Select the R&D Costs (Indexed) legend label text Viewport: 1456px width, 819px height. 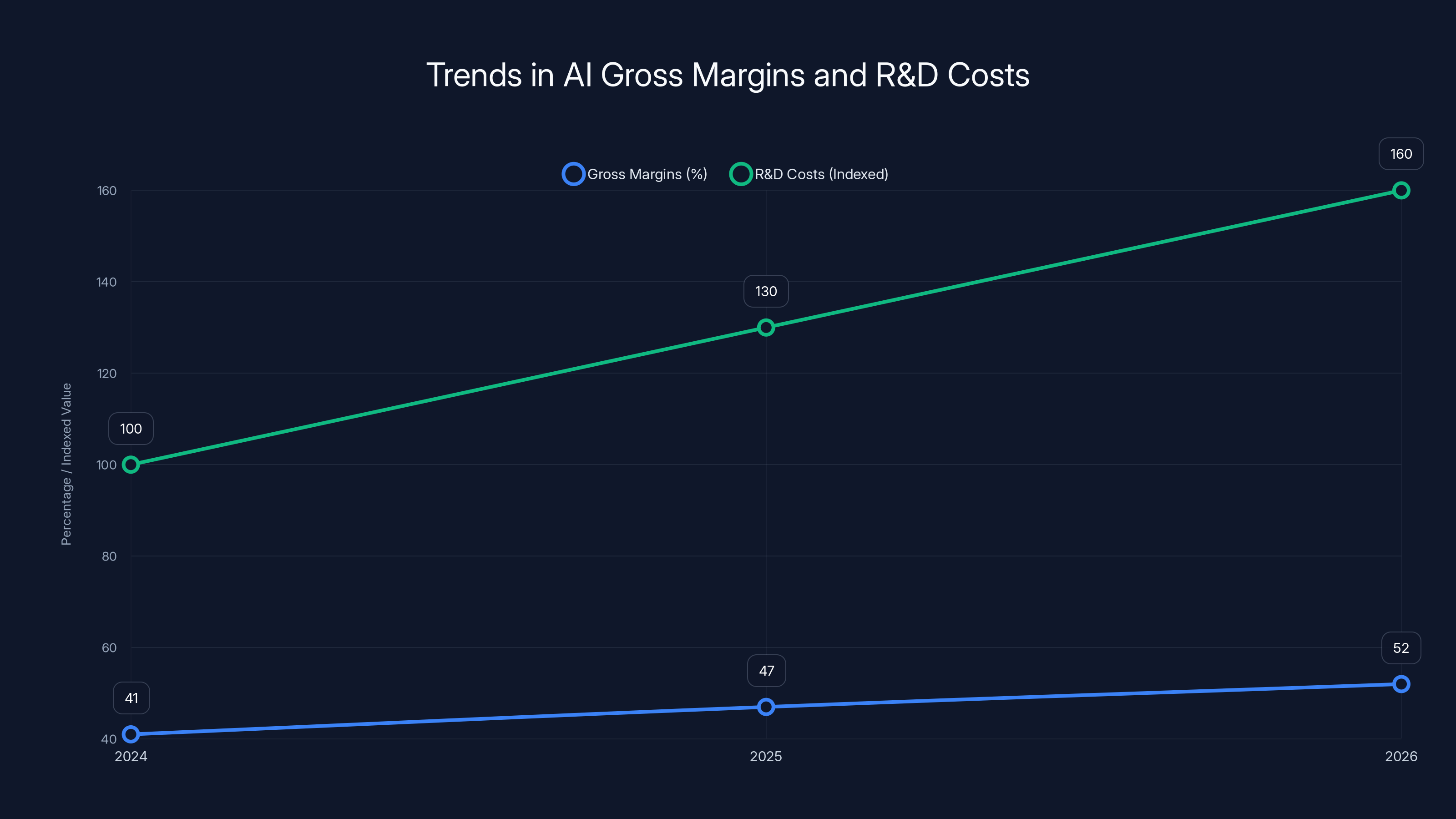[821, 174]
